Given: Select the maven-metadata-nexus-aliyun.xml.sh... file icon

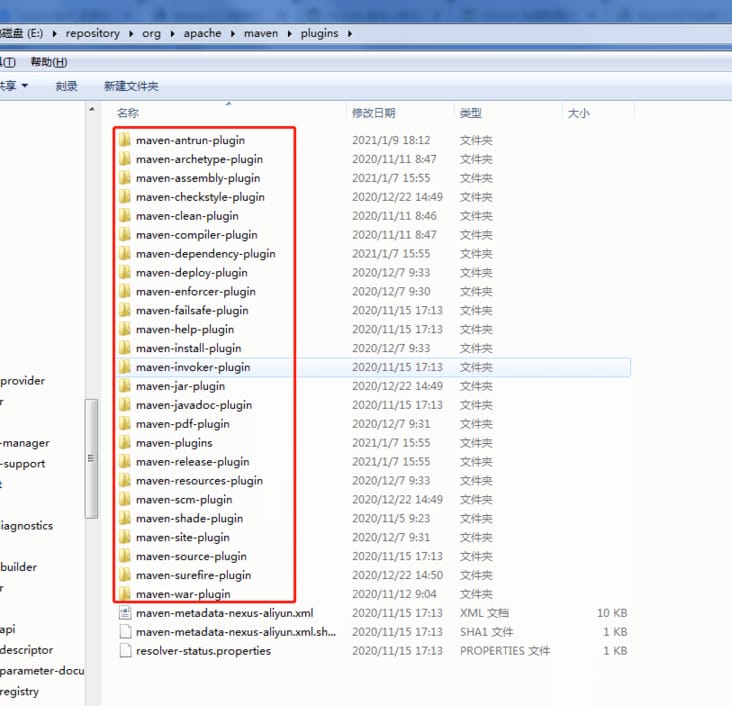Looking at the screenshot, I should [125, 631].
